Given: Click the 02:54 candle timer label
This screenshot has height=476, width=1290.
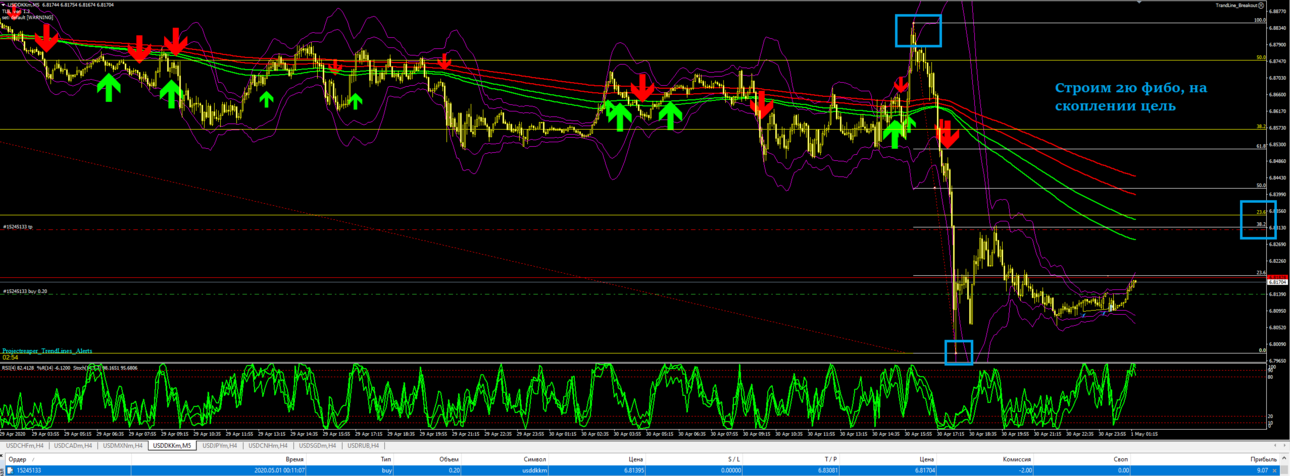Looking at the screenshot, I should point(10,357).
